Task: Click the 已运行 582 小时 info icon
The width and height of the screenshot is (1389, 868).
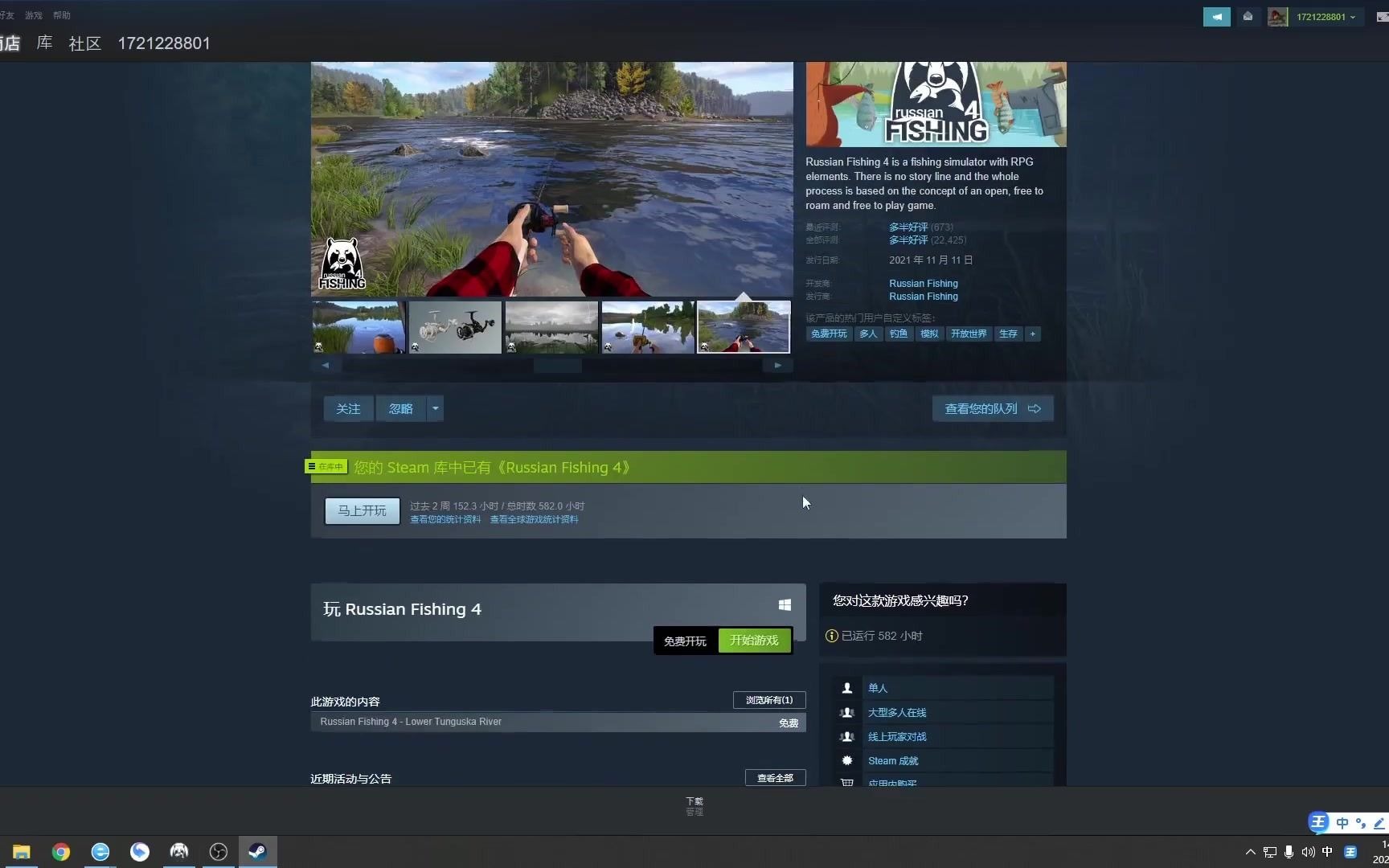Action: point(832,636)
